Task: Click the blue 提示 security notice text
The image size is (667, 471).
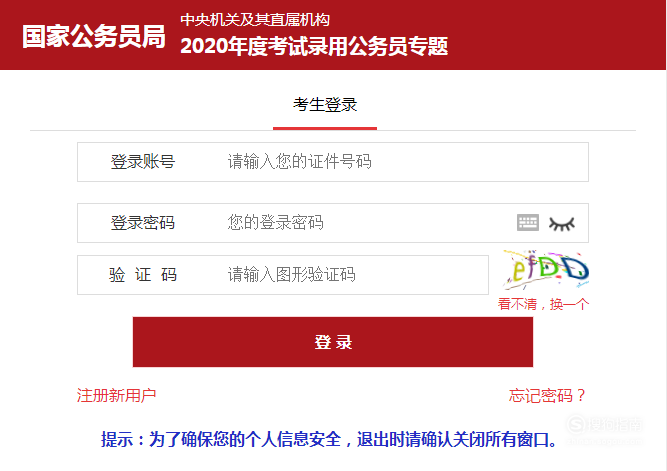Action: [x=328, y=439]
